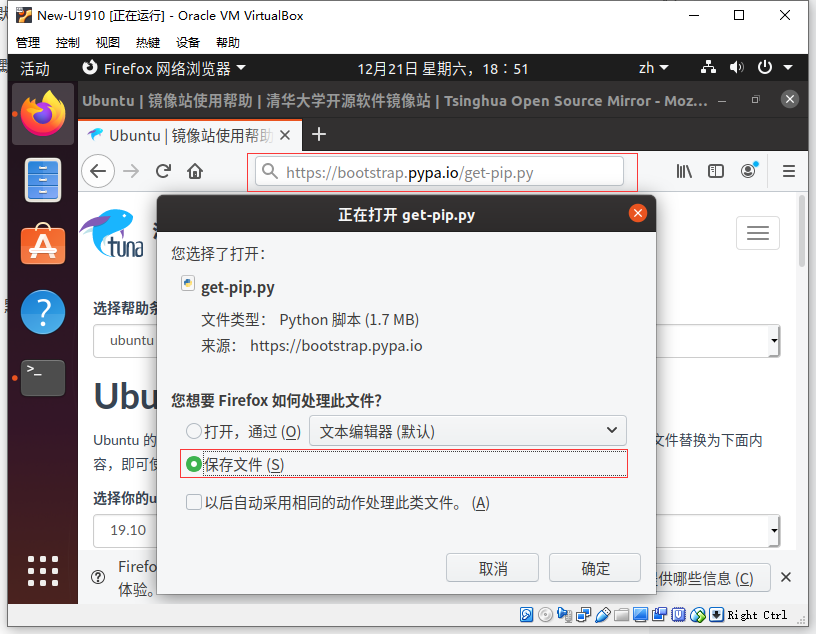Go back with the Firefox back arrow
The image size is (816, 634).
[98, 171]
